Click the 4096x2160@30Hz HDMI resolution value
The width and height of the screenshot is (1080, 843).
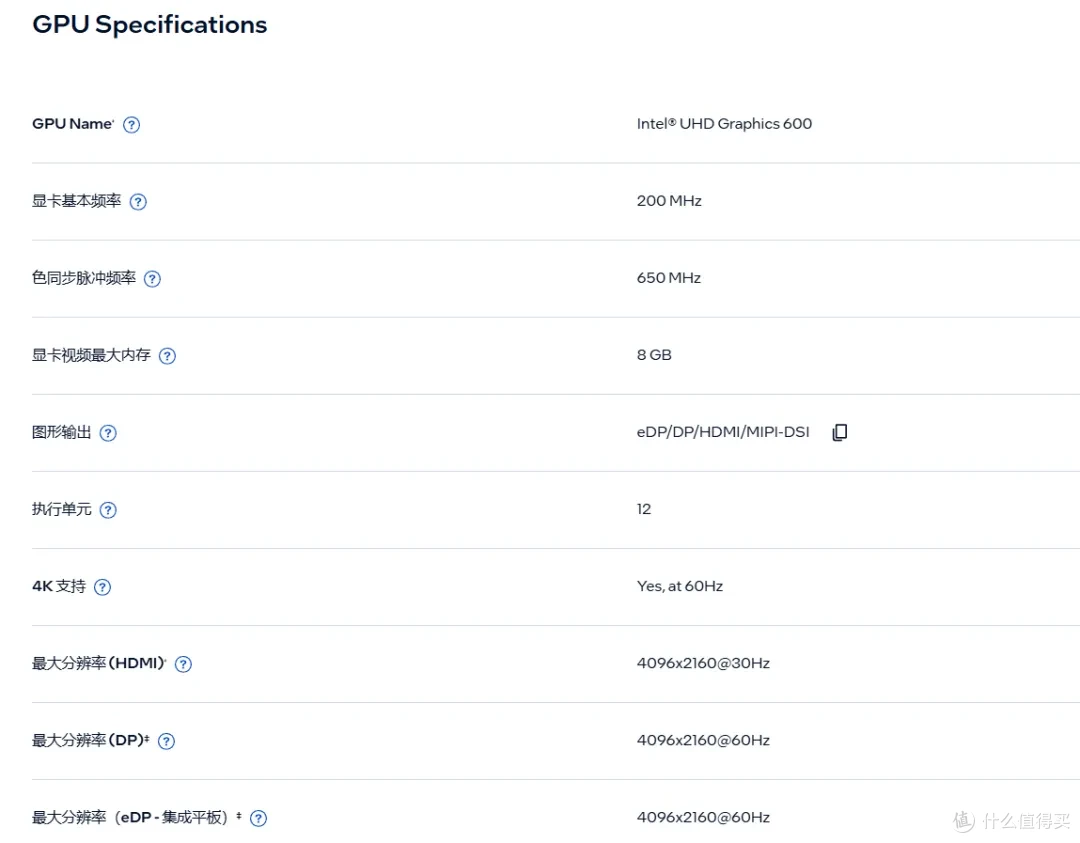(703, 664)
